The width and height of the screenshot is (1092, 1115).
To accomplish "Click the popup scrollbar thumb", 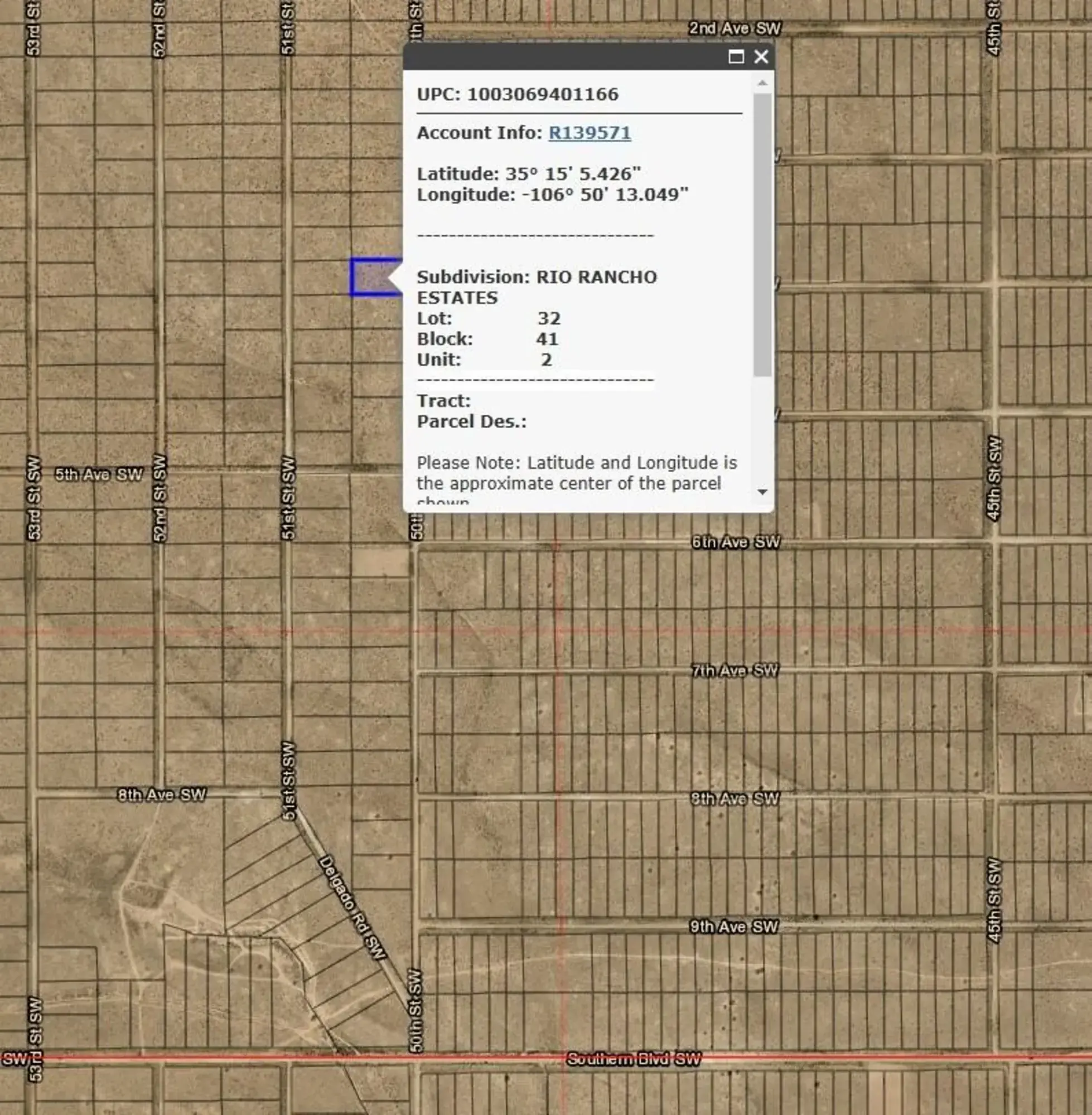I will click(762, 235).
